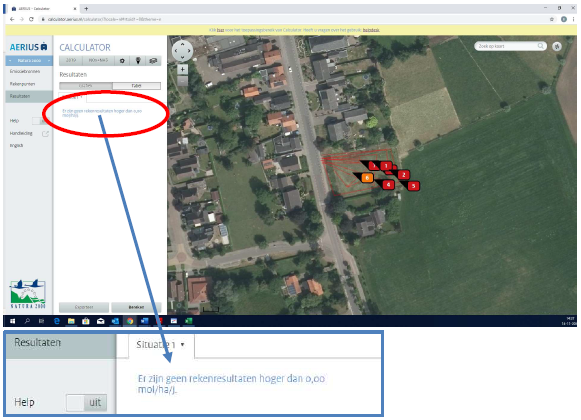Click the external link icon beside Handleiding
The height and width of the screenshot is (420, 581).
click(x=45, y=133)
